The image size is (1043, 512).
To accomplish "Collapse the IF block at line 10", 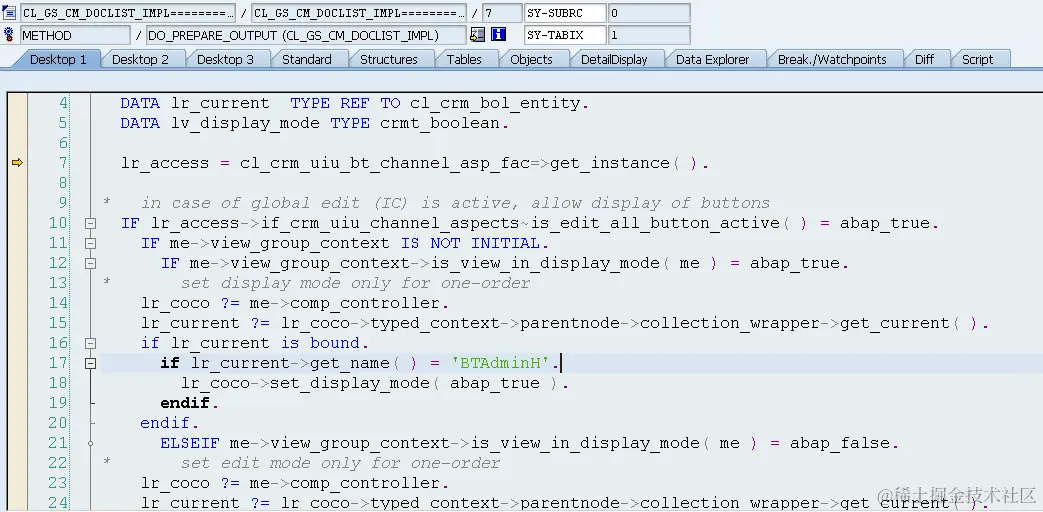I will point(90,223).
